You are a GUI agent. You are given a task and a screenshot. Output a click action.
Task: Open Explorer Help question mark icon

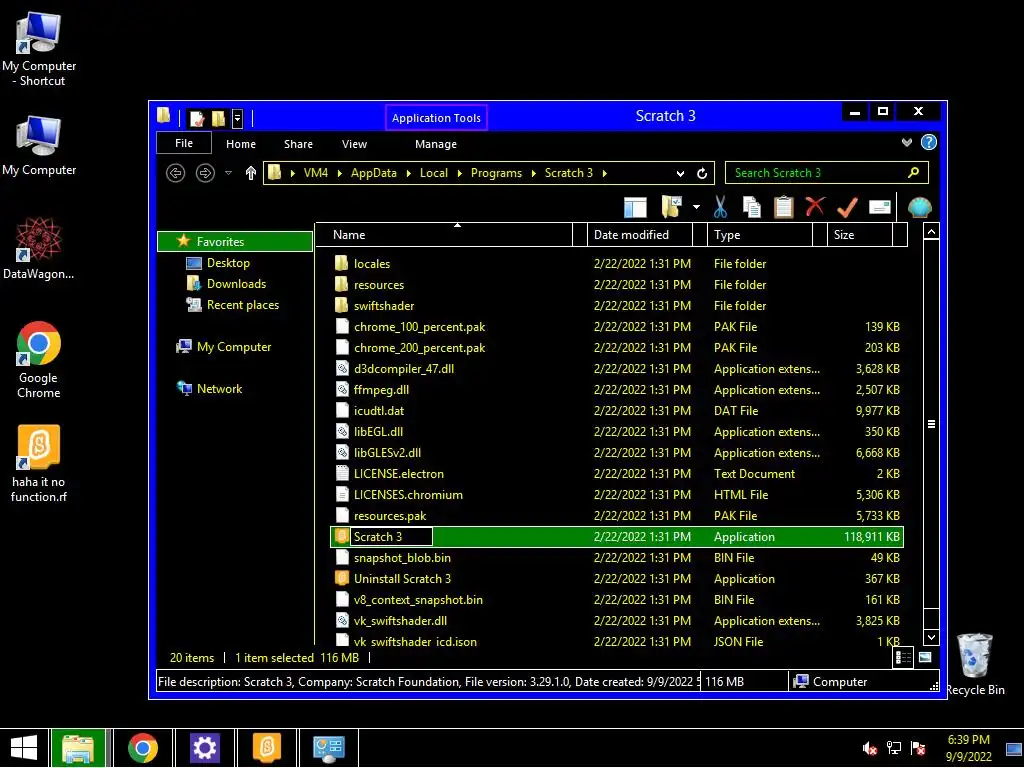(x=929, y=142)
